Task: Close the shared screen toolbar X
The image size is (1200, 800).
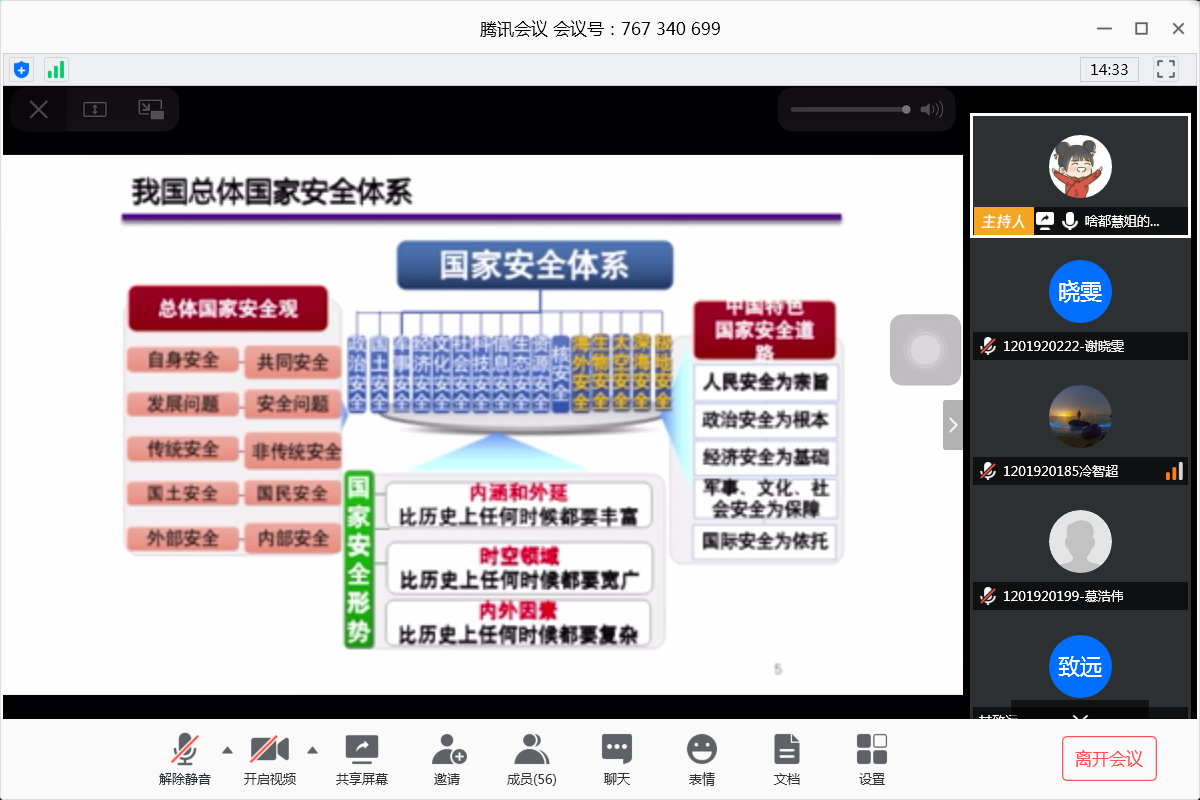Action: 39,110
